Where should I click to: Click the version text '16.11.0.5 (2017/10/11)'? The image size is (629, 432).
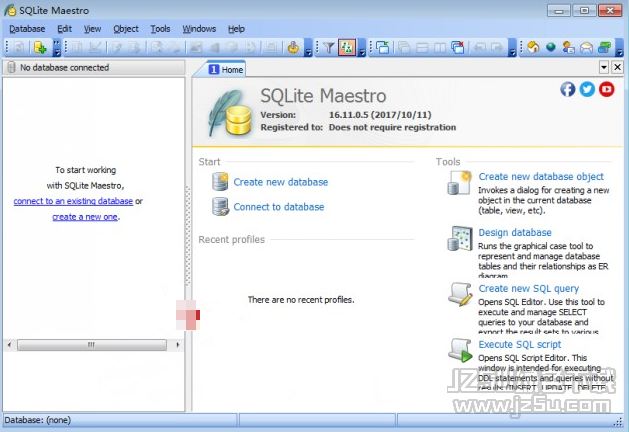click(x=380, y=115)
